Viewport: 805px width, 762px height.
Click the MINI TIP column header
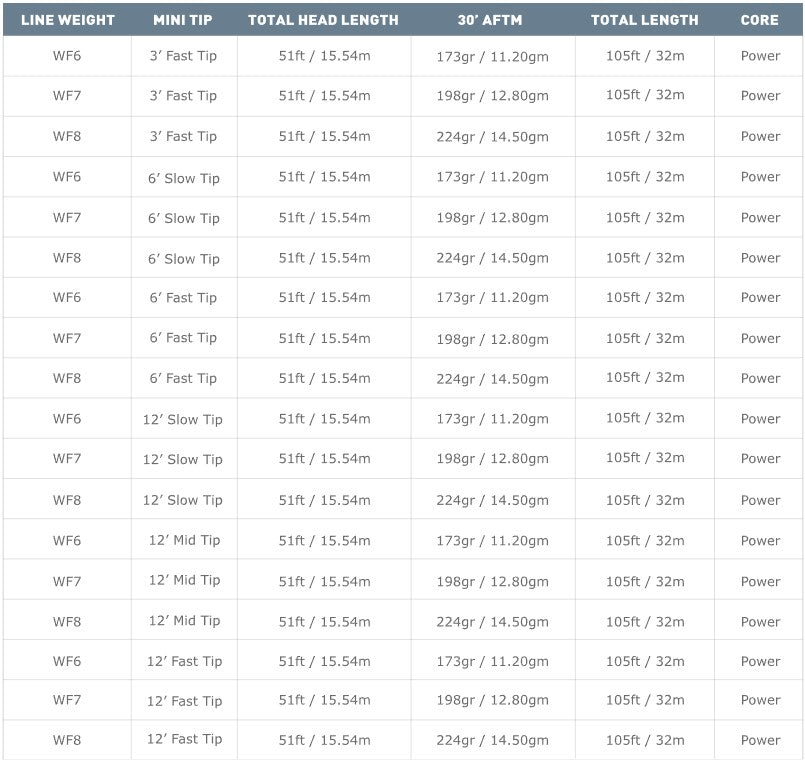pos(183,20)
